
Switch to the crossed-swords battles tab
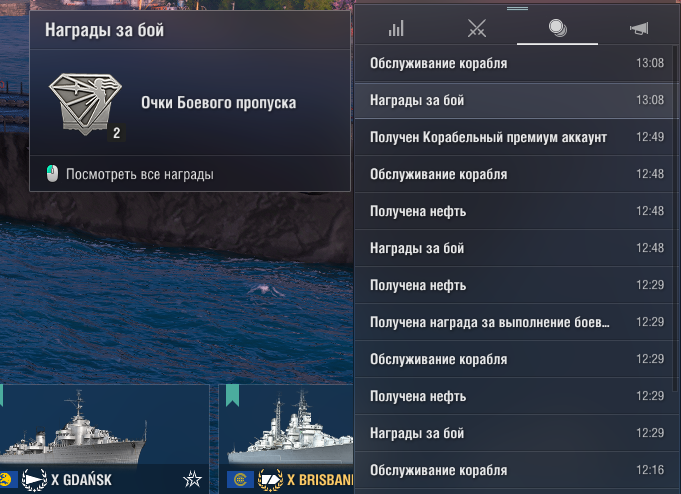(476, 29)
